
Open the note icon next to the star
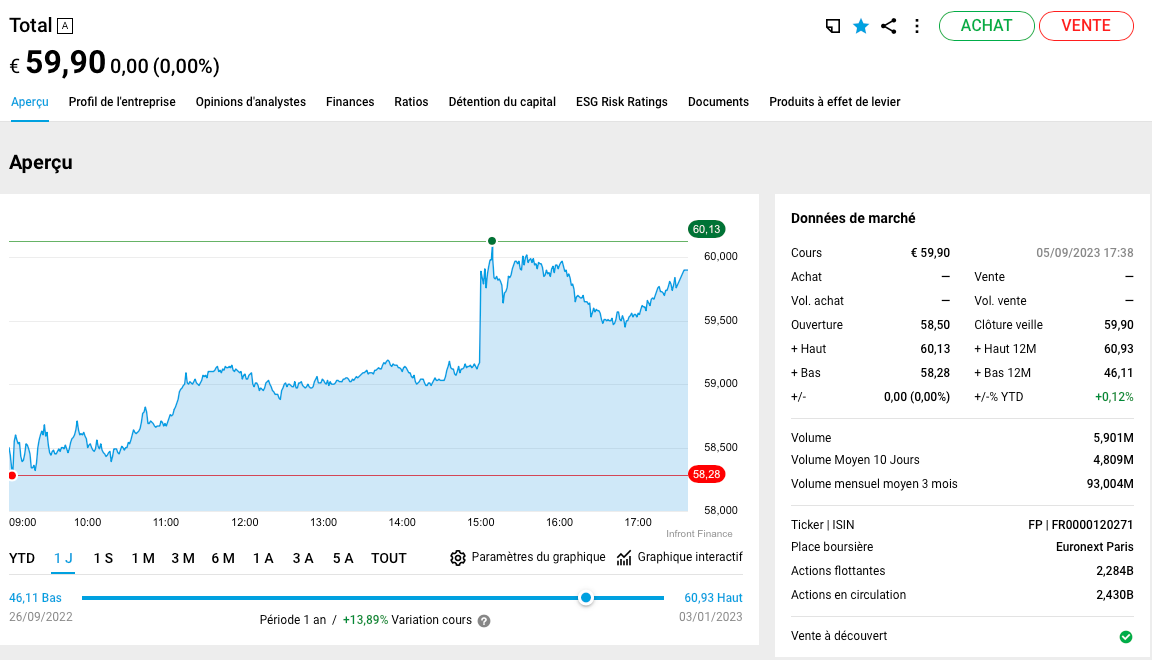(832, 26)
